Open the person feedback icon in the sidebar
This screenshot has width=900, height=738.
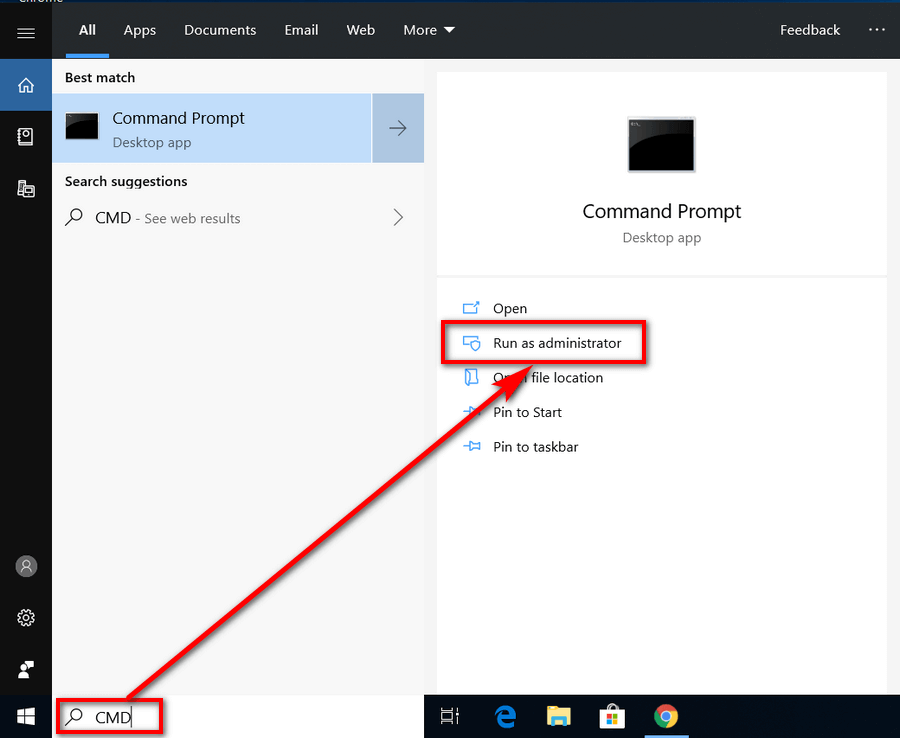(x=26, y=669)
